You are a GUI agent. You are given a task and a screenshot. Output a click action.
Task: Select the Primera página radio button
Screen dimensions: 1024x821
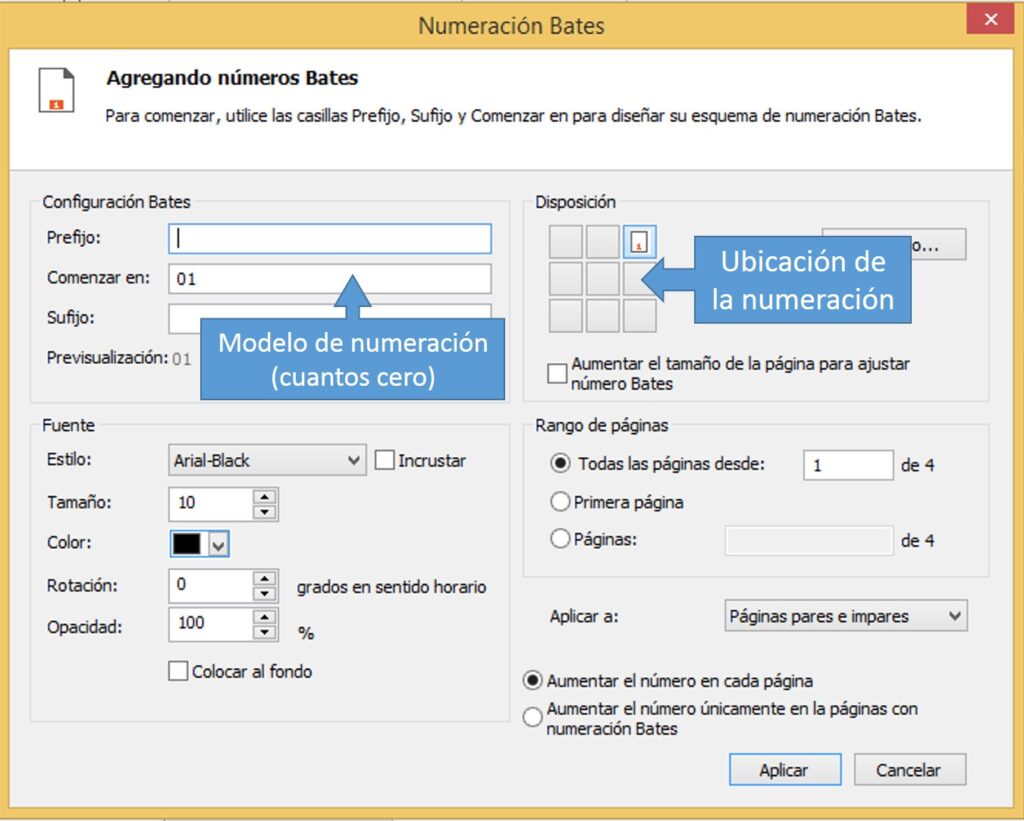[560, 501]
